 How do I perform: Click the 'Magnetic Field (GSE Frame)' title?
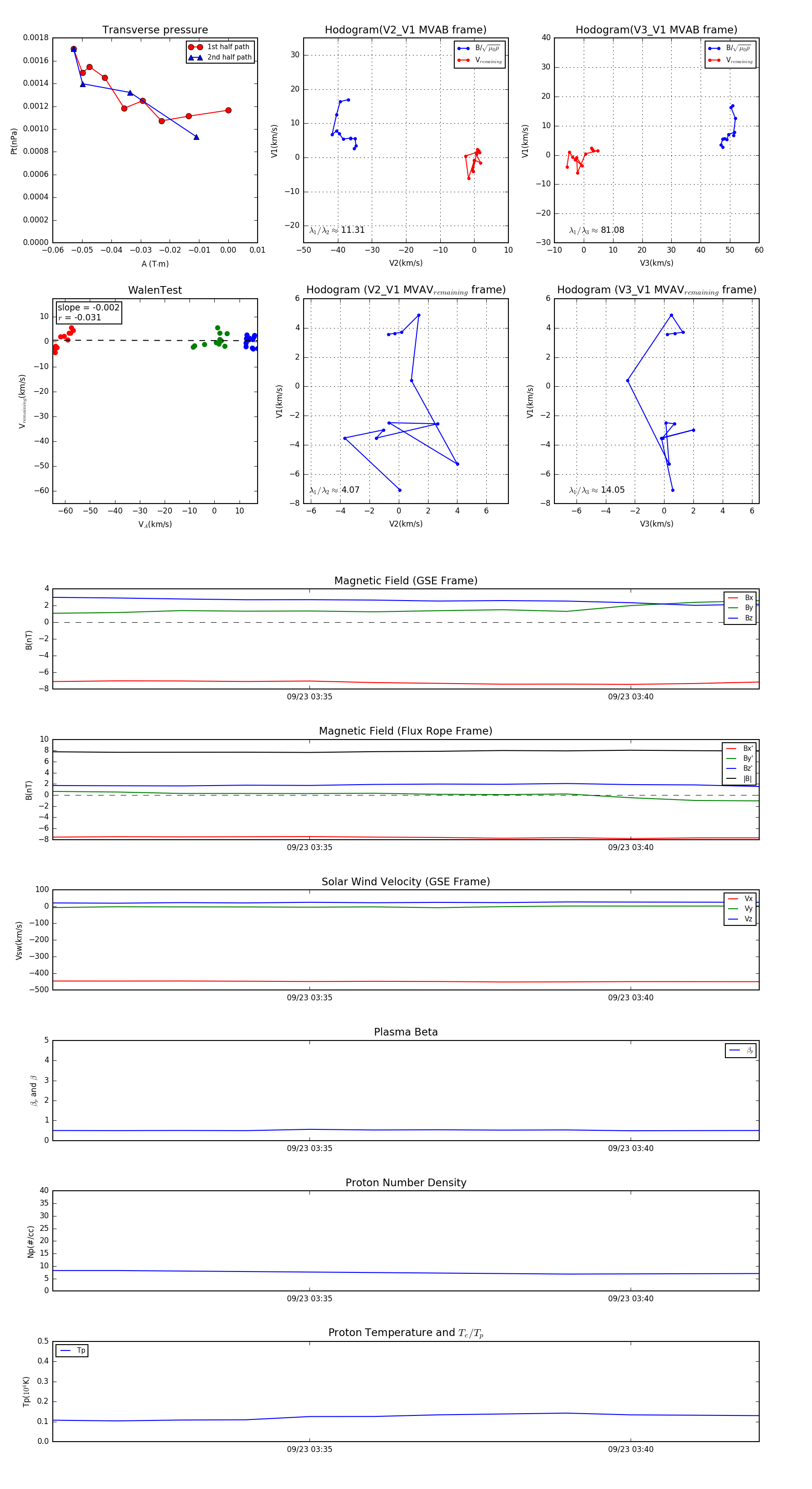406,581
